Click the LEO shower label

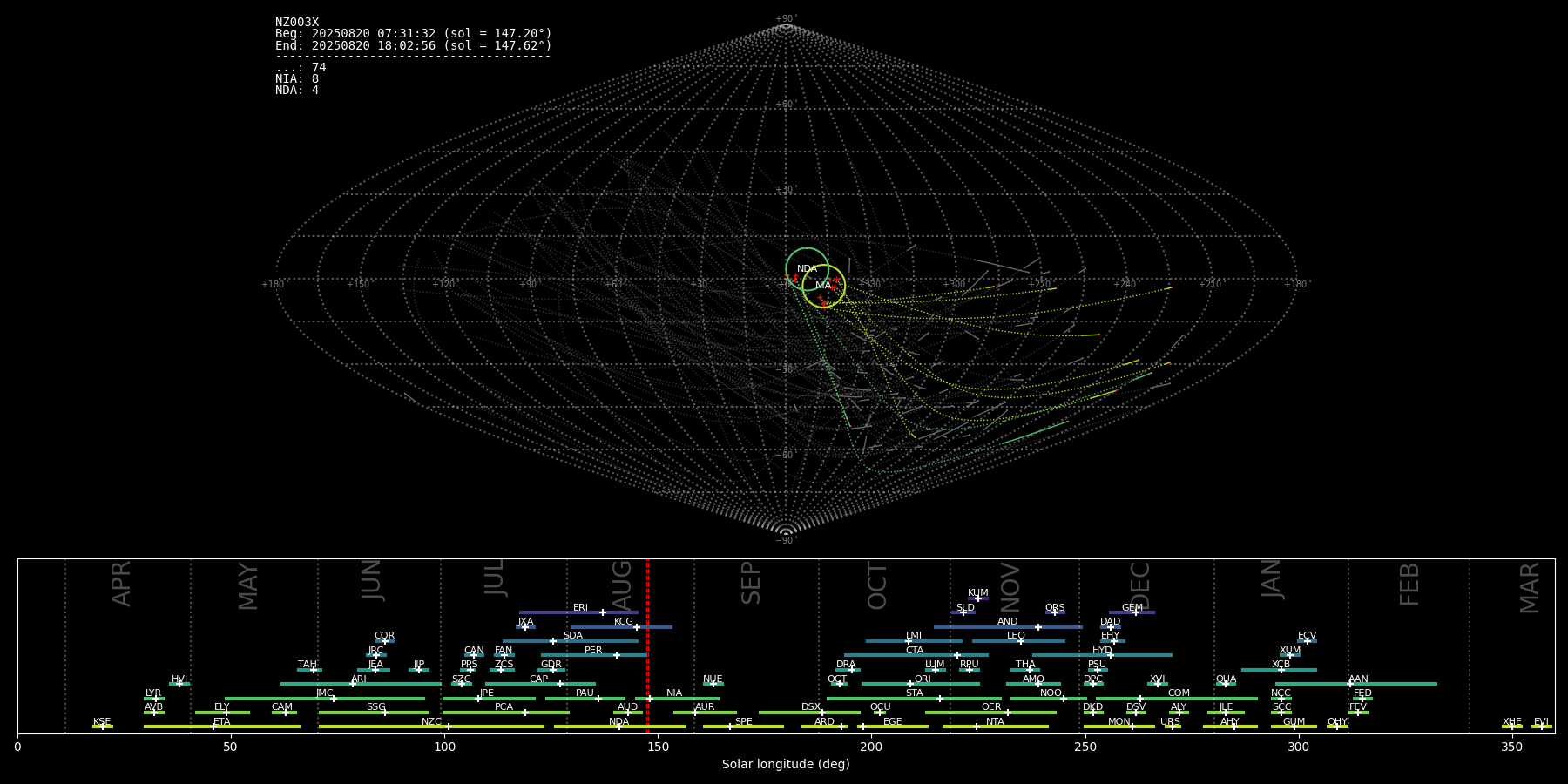point(1016,636)
